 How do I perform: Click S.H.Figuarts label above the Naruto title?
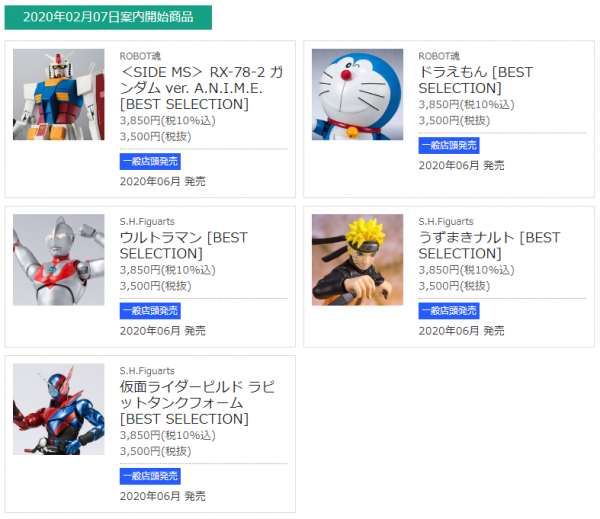coord(446,222)
